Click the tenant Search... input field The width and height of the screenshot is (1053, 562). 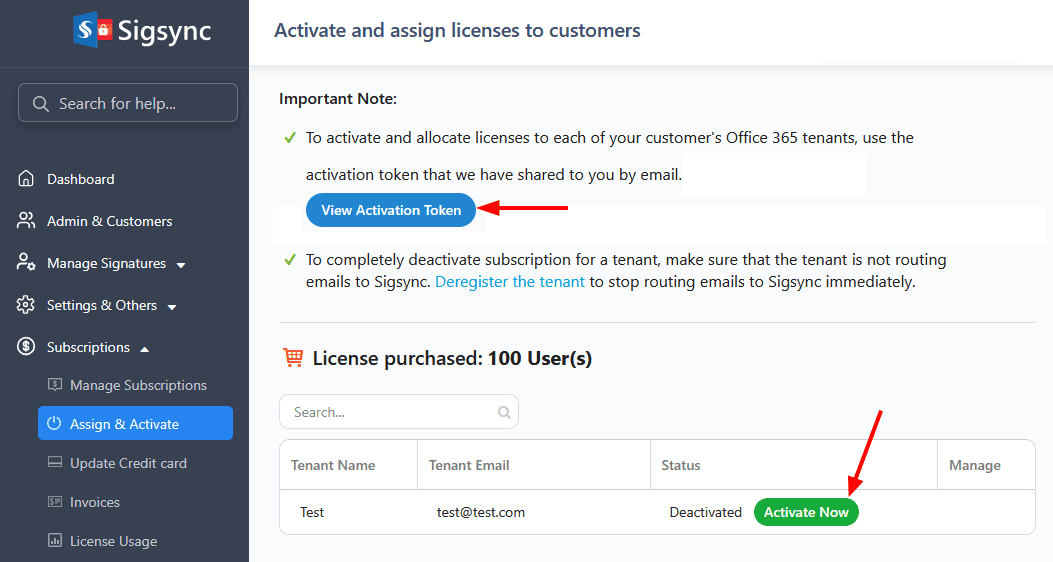coord(399,412)
